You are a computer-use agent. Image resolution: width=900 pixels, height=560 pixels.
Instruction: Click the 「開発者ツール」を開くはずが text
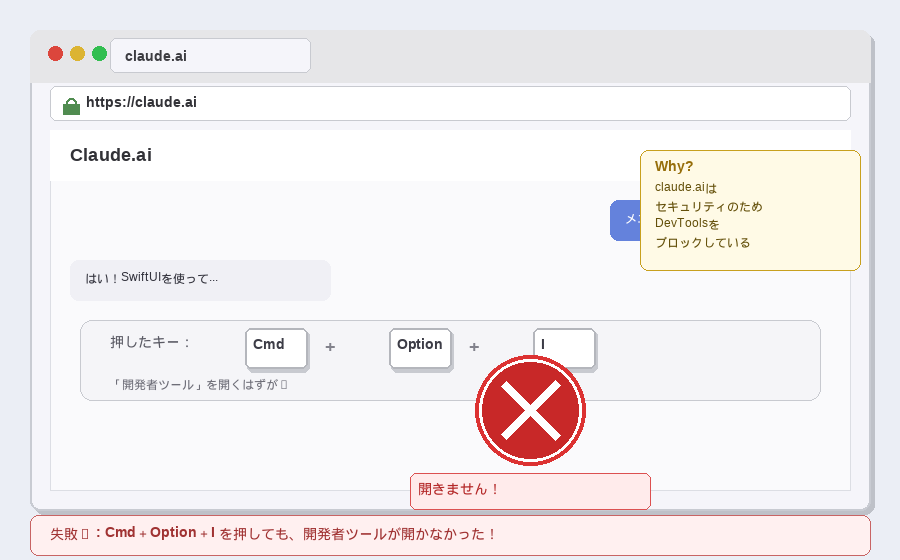(x=199, y=384)
